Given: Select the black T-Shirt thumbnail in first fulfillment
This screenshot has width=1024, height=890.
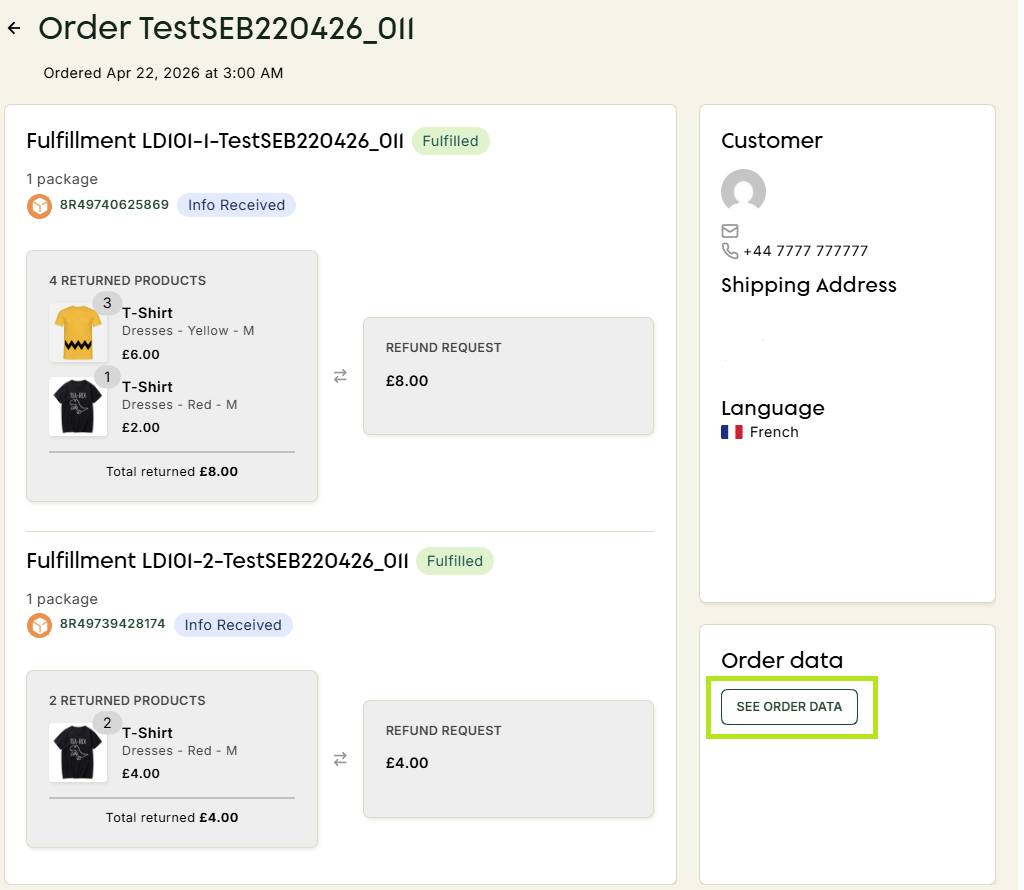Looking at the screenshot, I should [78, 406].
